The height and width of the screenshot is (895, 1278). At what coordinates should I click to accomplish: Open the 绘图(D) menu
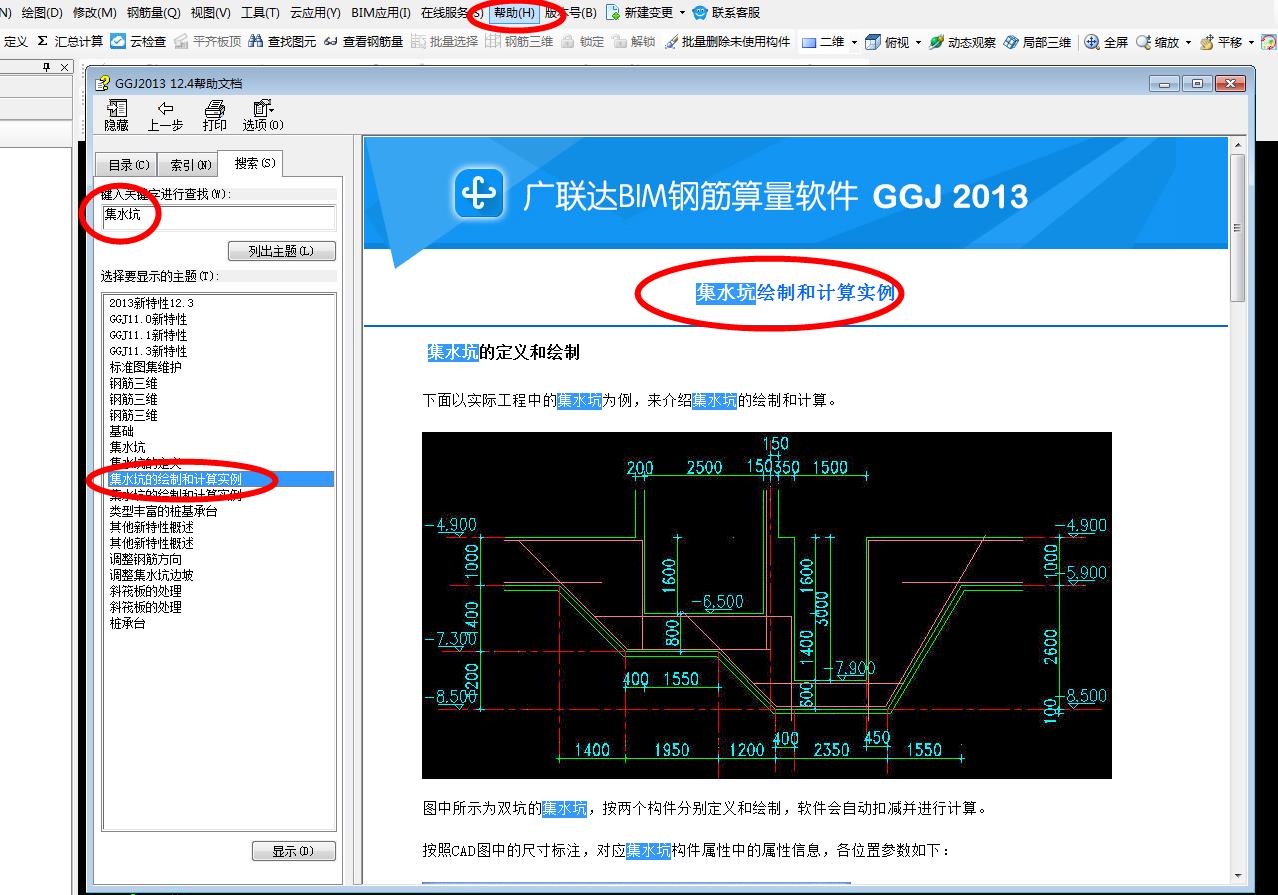[x=42, y=12]
